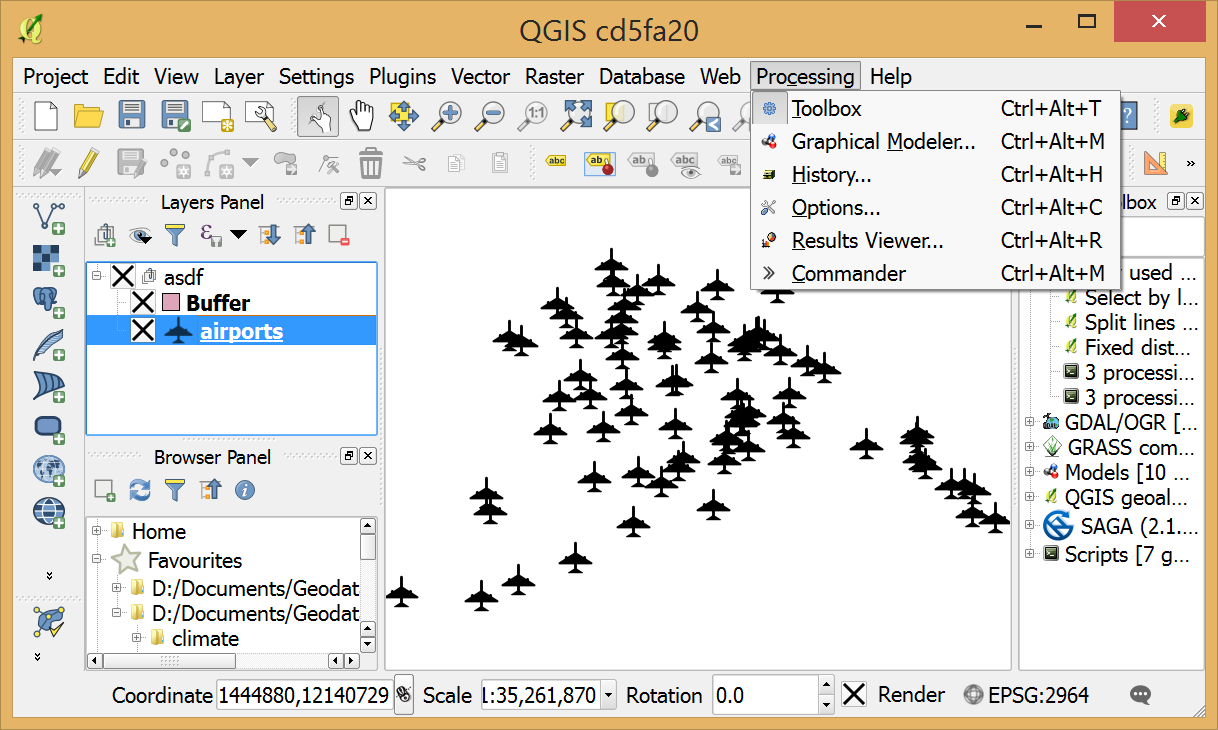Click the EPSG:2964 CRS status button
This screenshot has width=1218, height=730.
coord(1026,695)
